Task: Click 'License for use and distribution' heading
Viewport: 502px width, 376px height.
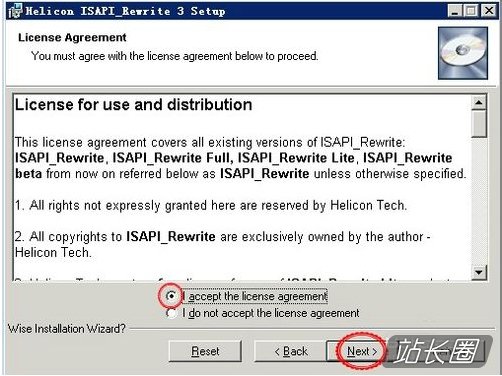Action: (133, 105)
